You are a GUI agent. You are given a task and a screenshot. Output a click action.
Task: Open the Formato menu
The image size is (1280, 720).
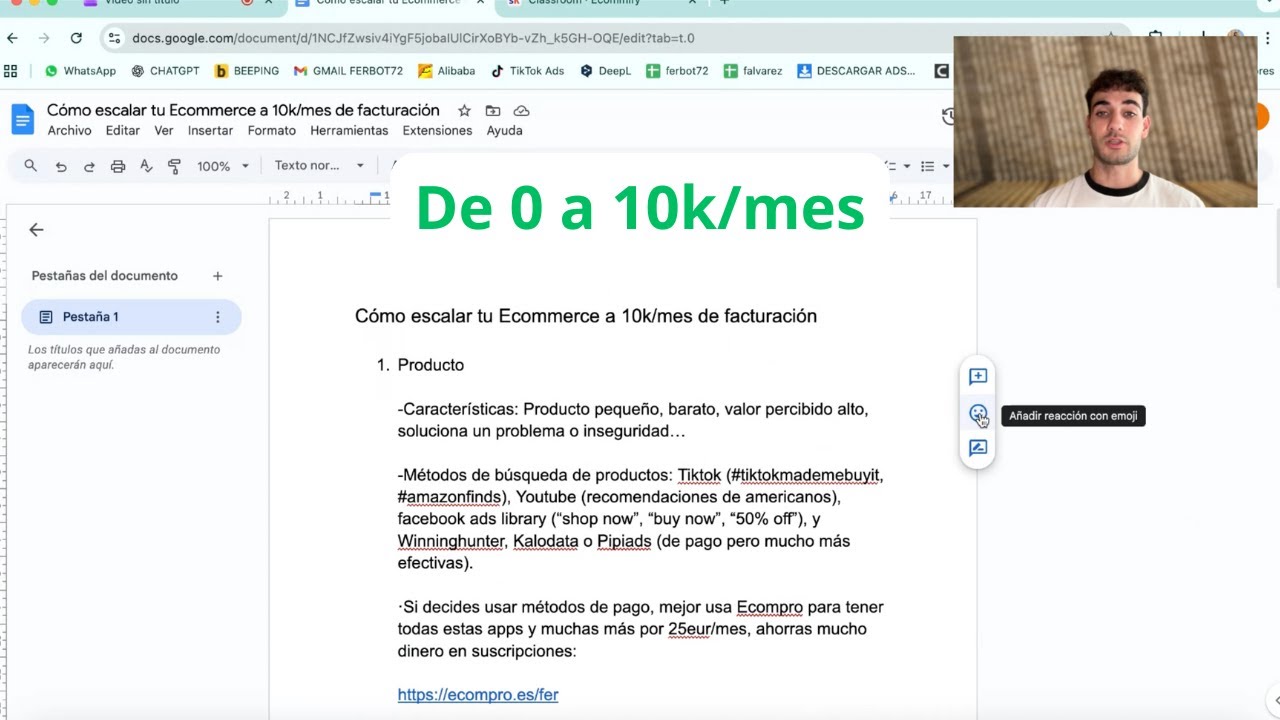click(x=272, y=131)
